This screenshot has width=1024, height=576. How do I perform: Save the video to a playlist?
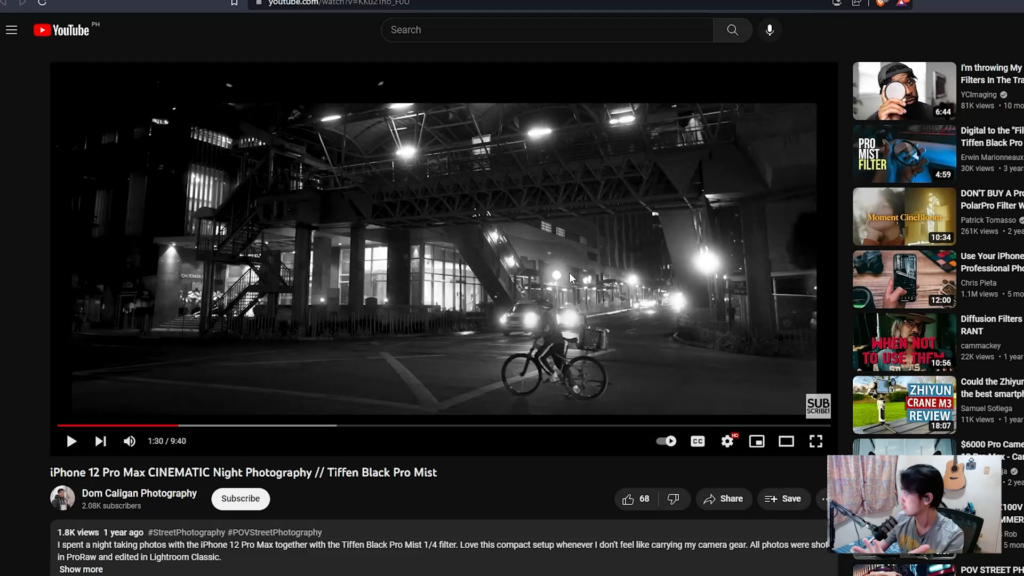pyautogui.click(x=783, y=499)
